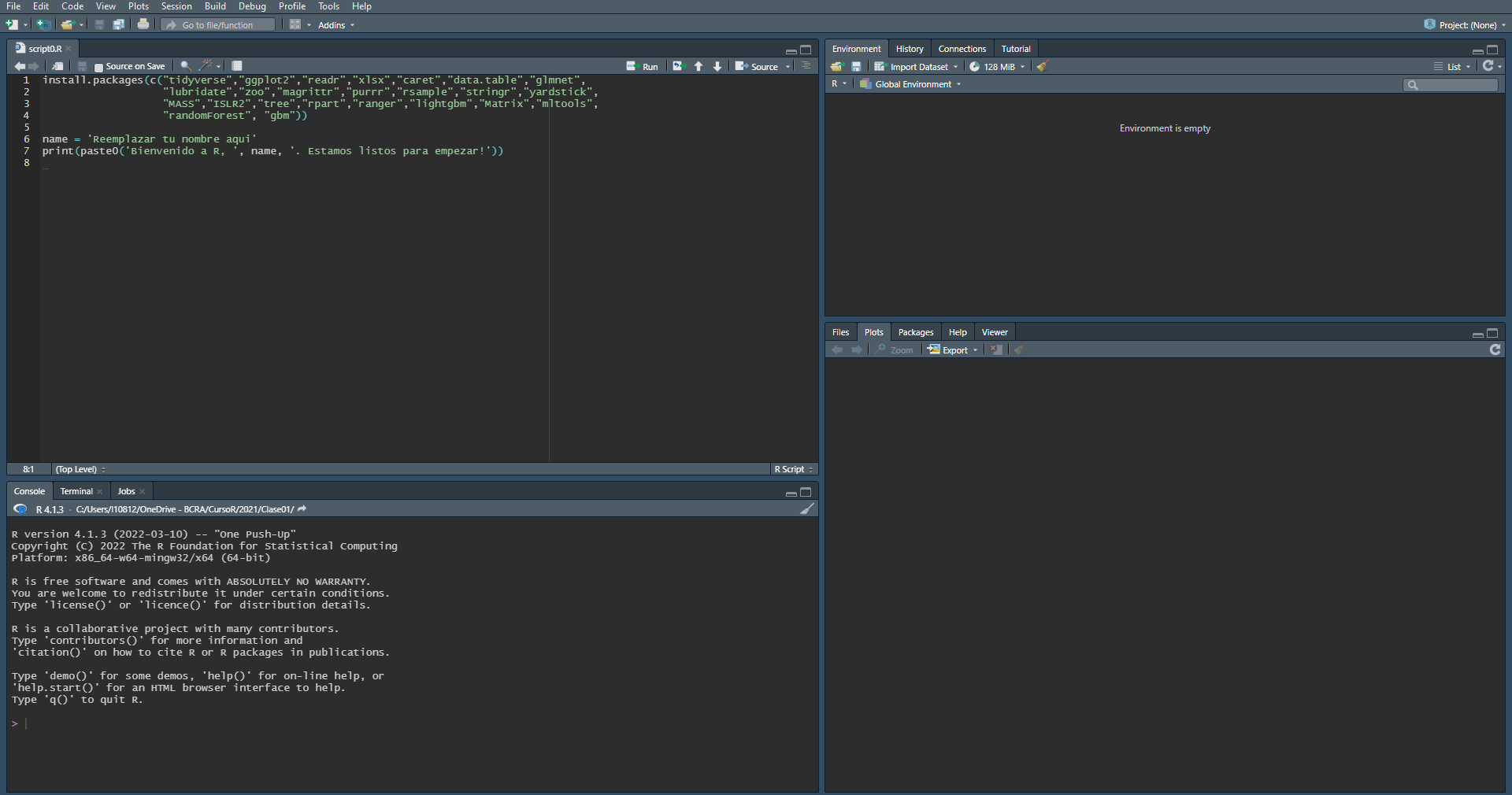Expand the Global Environment dropdown
This screenshot has width=1512, height=795.
(912, 84)
